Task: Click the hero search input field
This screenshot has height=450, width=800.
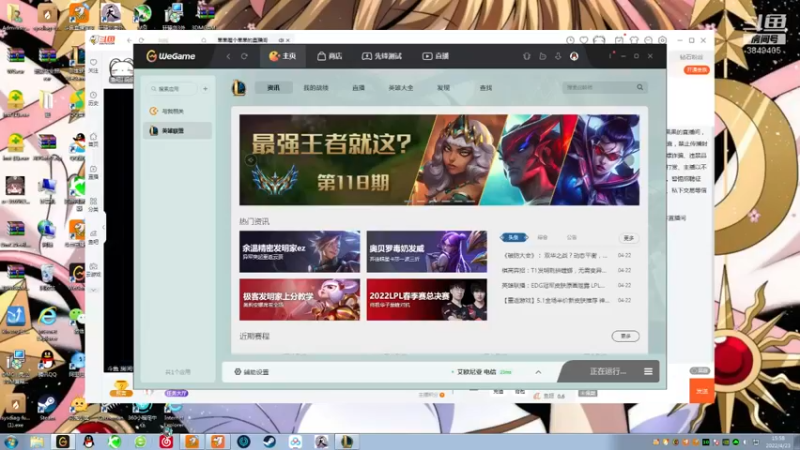Action: coord(598,87)
